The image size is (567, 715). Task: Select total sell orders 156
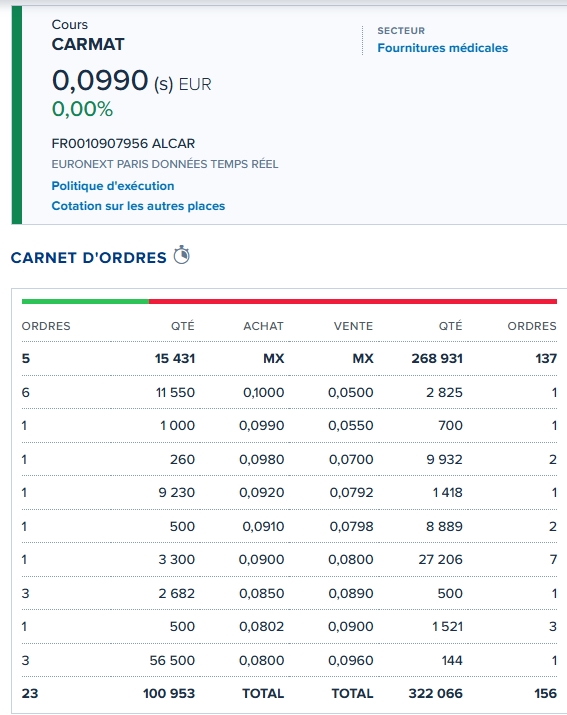tap(546, 694)
